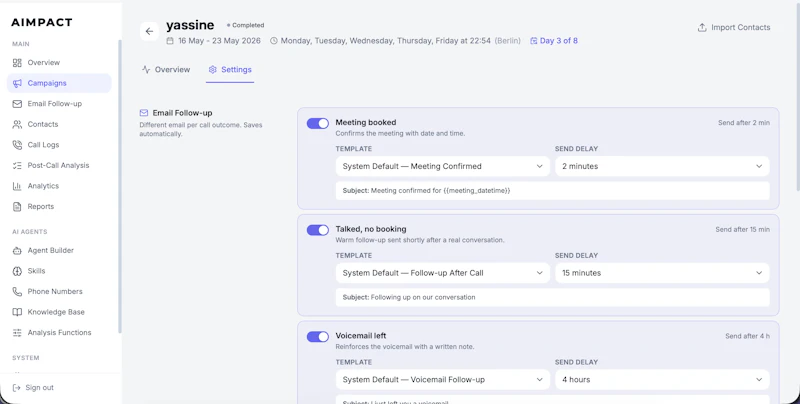Open Analysis Functions sidebar entry
The image size is (800, 404).
pos(59,333)
